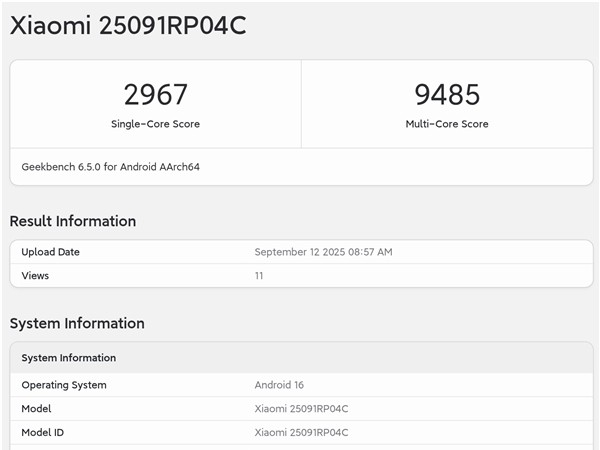600x450 pixels.
Task: Click the Result Information heading
Action: [x=73, y=221]
